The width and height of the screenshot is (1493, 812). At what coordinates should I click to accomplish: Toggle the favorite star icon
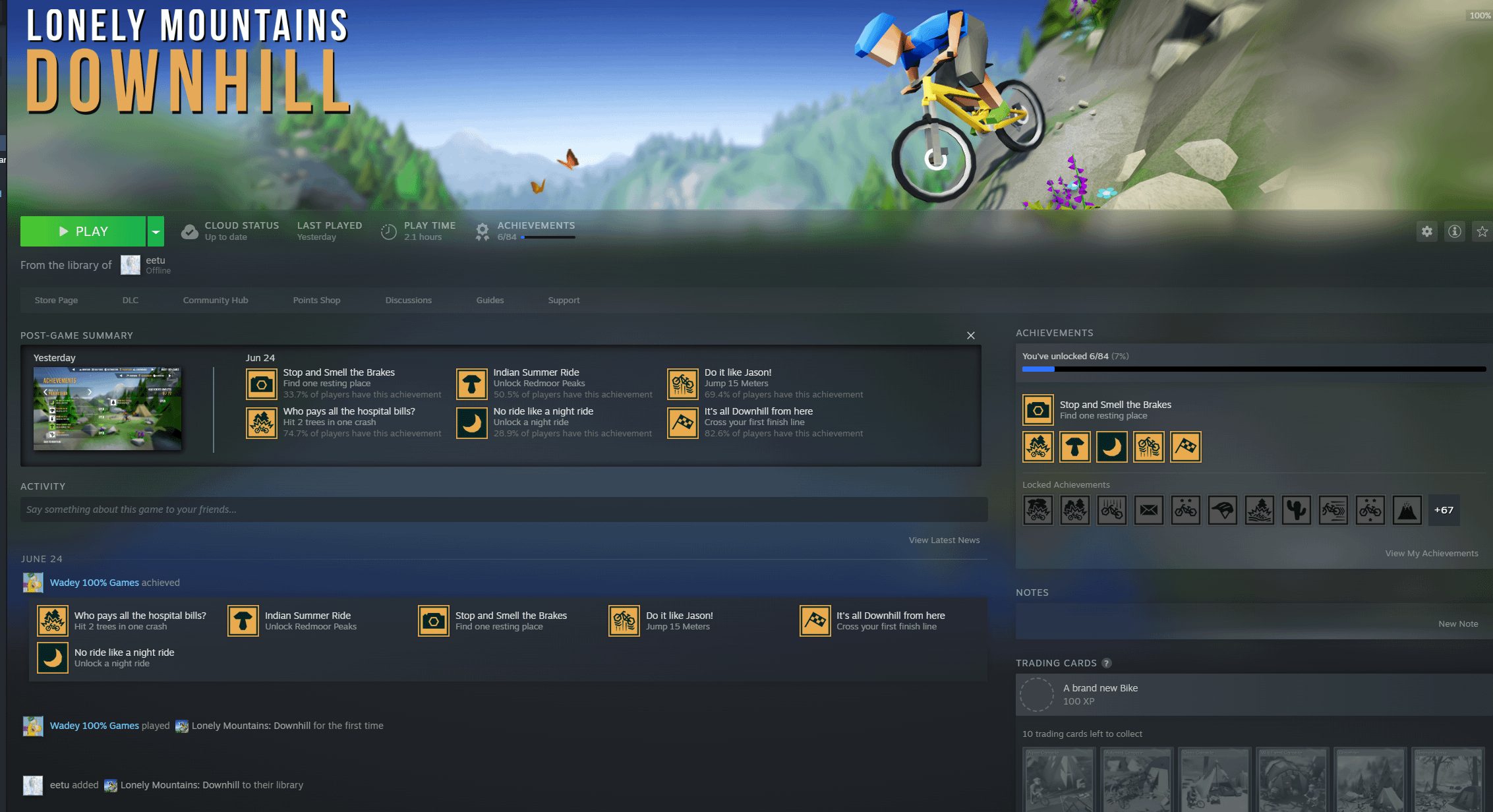click(x=1482, y=231)
